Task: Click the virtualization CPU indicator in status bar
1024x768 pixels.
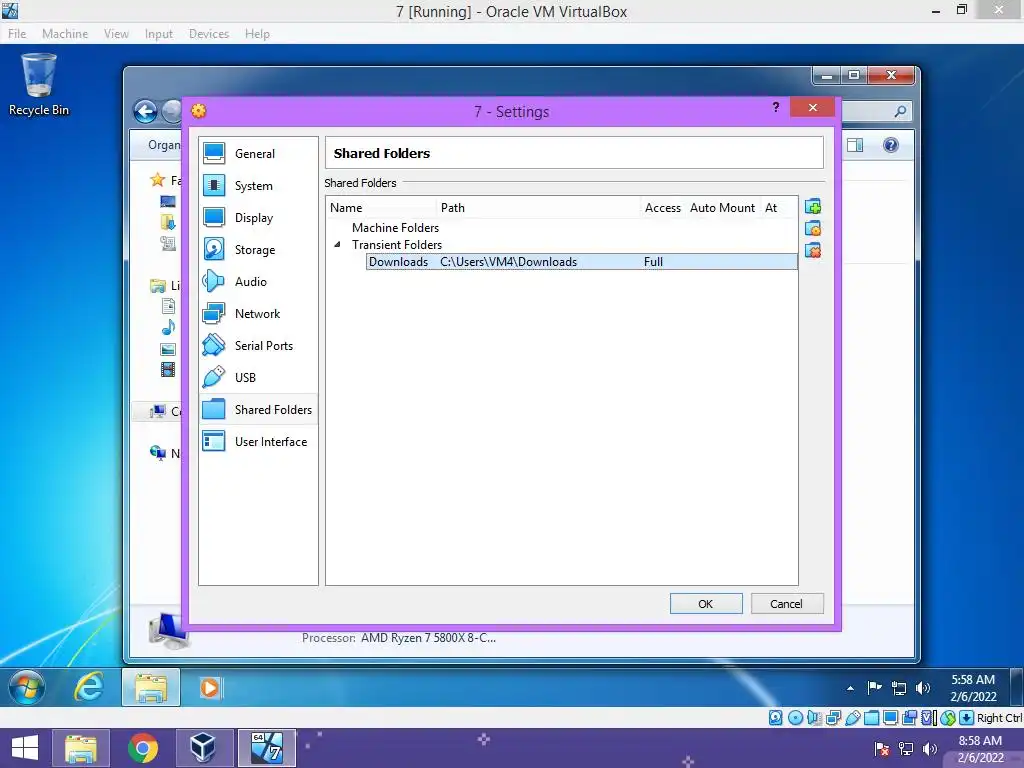Action: (x=929, y=718)
